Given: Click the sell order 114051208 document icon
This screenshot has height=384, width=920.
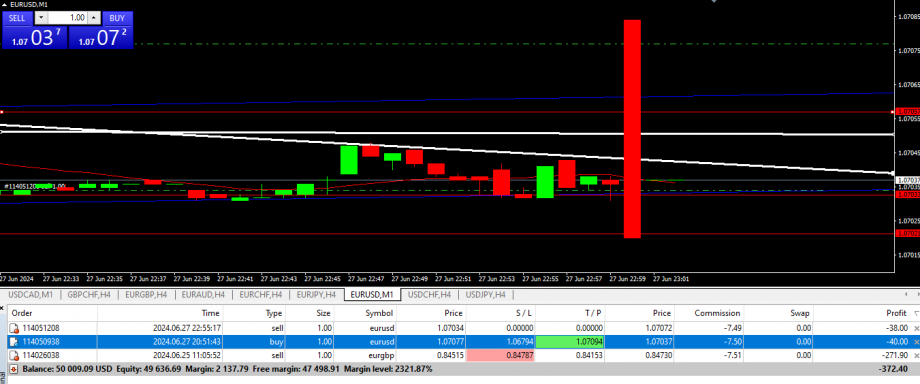Looking at the screenshot, I should coord(13,328).
